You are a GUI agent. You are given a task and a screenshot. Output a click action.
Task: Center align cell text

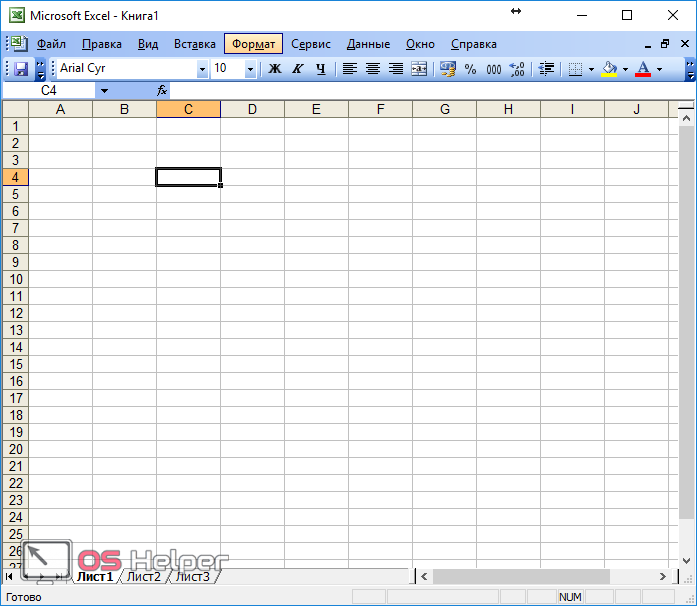[373, 69]
